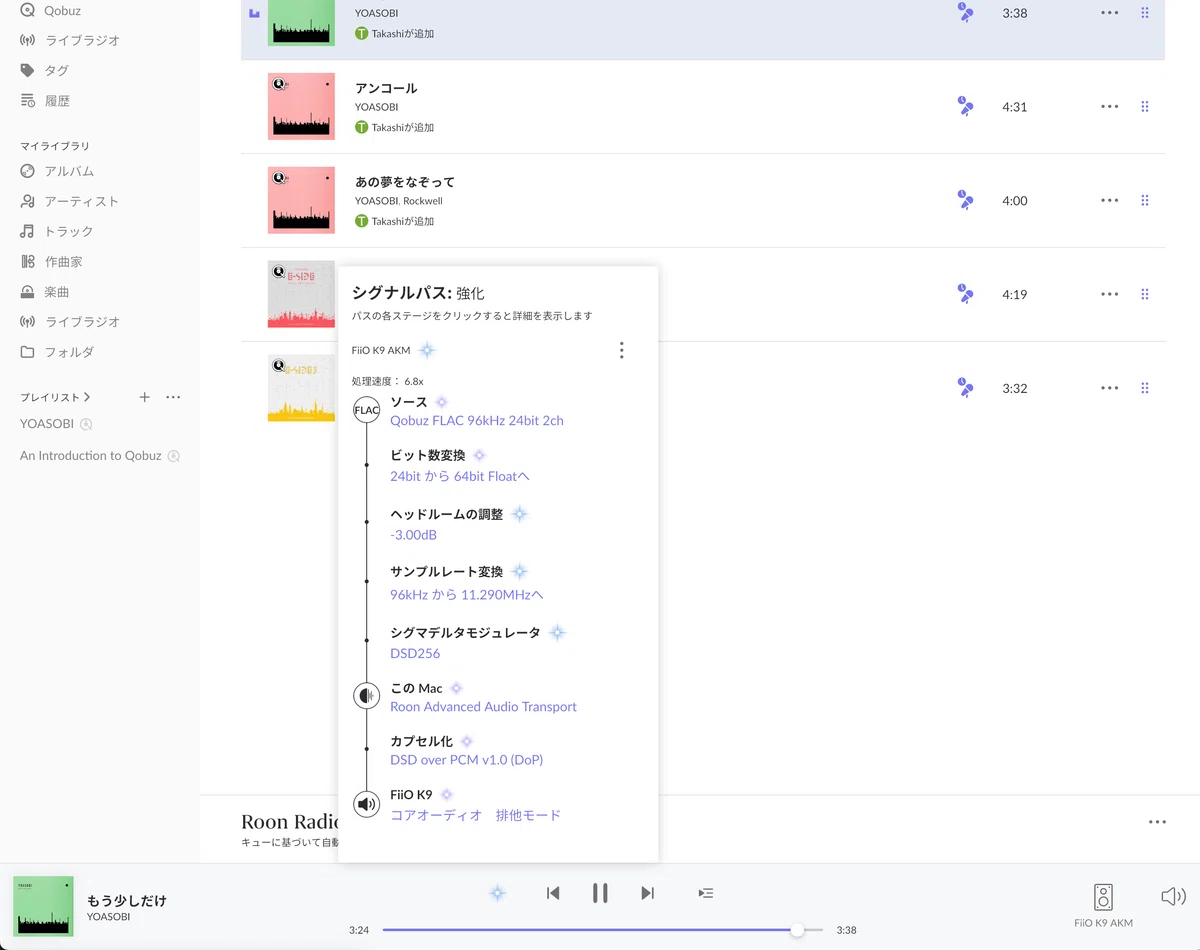Image resolution: width=1200 pixels, height=950 pixels.
Task: Open playlist section more options dots
Action: tap(173, 397)
